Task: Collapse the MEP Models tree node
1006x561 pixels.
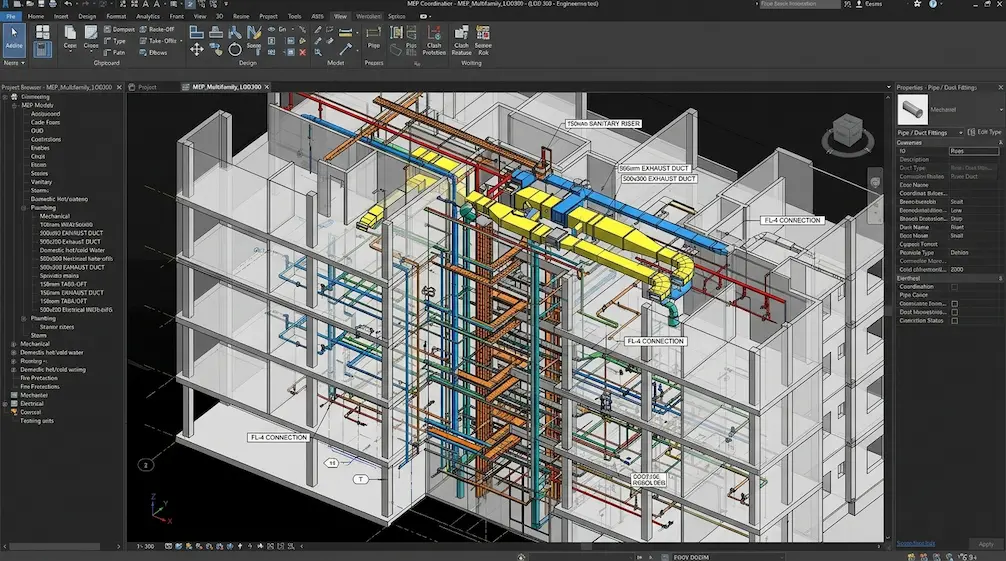Action: [x=14, y=105]
